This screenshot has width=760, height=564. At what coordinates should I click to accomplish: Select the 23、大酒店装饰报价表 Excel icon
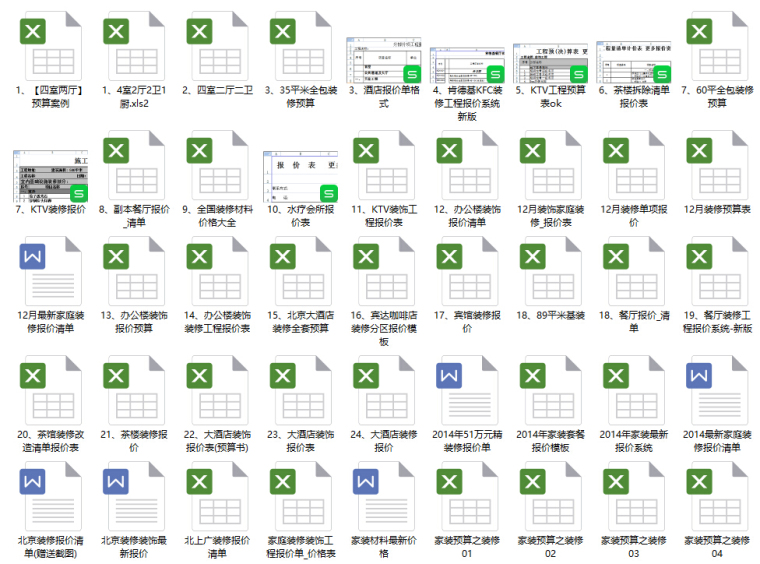pos(301,391)
